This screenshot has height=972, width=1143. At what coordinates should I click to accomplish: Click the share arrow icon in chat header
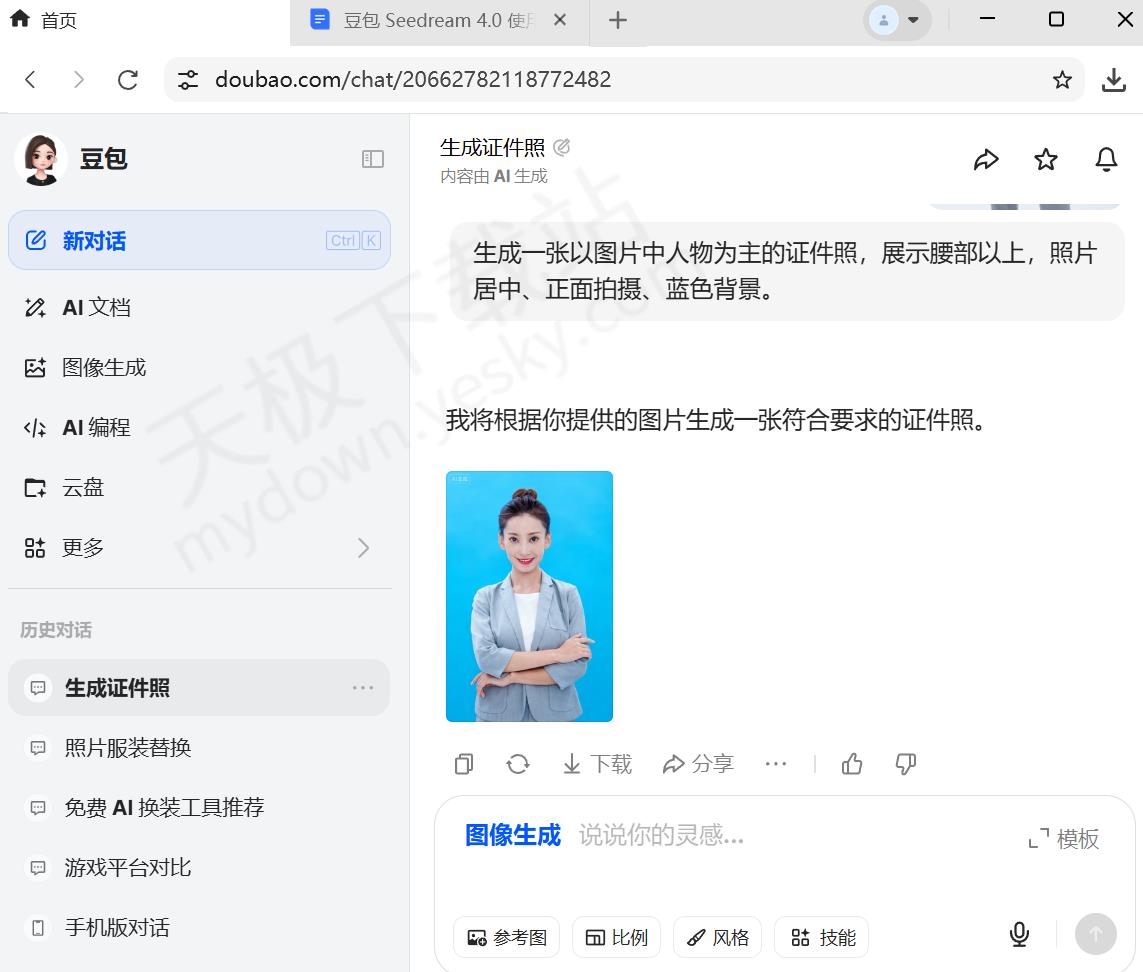pos(986,160)
